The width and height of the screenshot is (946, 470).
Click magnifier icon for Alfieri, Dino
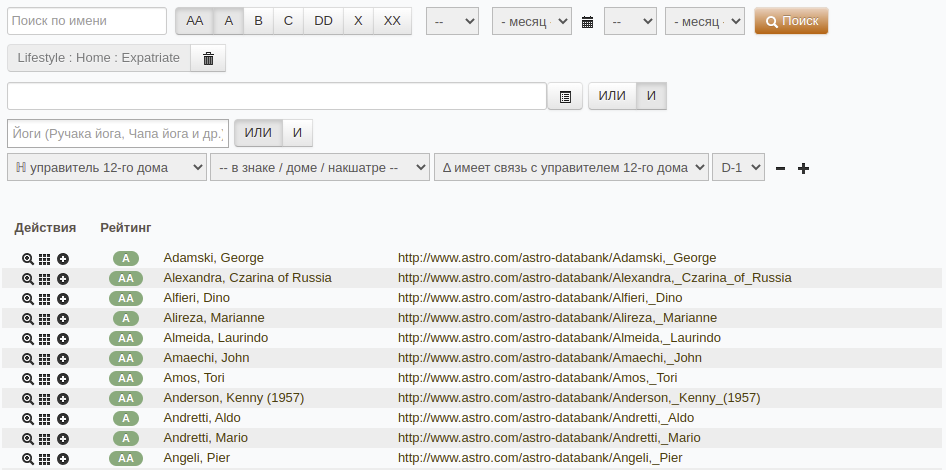click(28, 299)
